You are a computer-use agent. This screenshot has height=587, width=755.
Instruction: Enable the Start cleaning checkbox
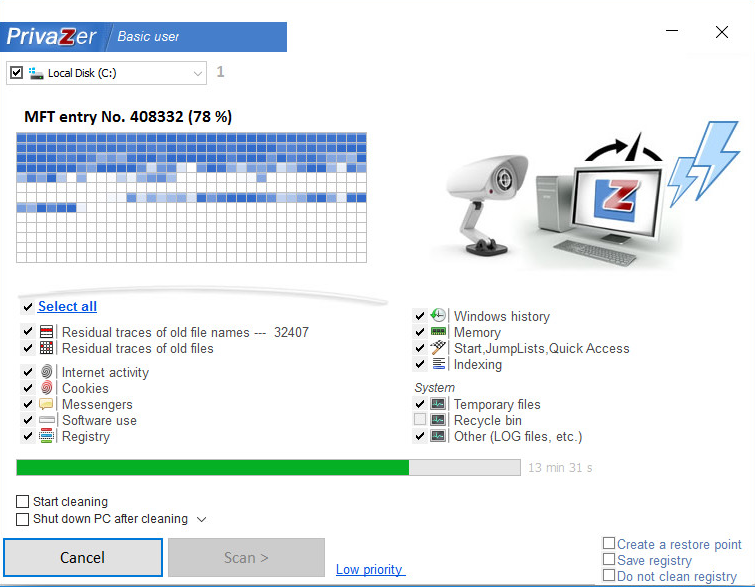click(x=22, y=501)
